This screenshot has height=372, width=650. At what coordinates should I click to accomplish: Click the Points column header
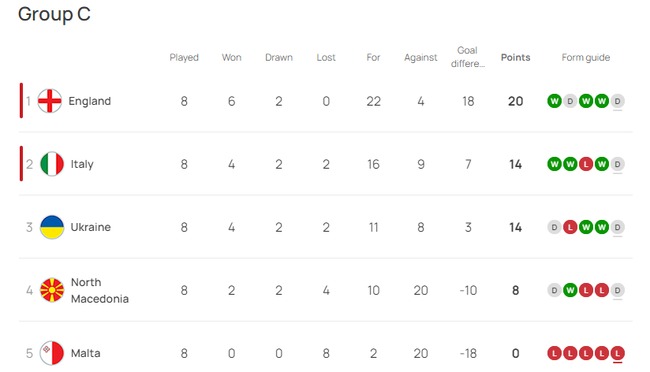pyautogui.click(x=515, y=57)
